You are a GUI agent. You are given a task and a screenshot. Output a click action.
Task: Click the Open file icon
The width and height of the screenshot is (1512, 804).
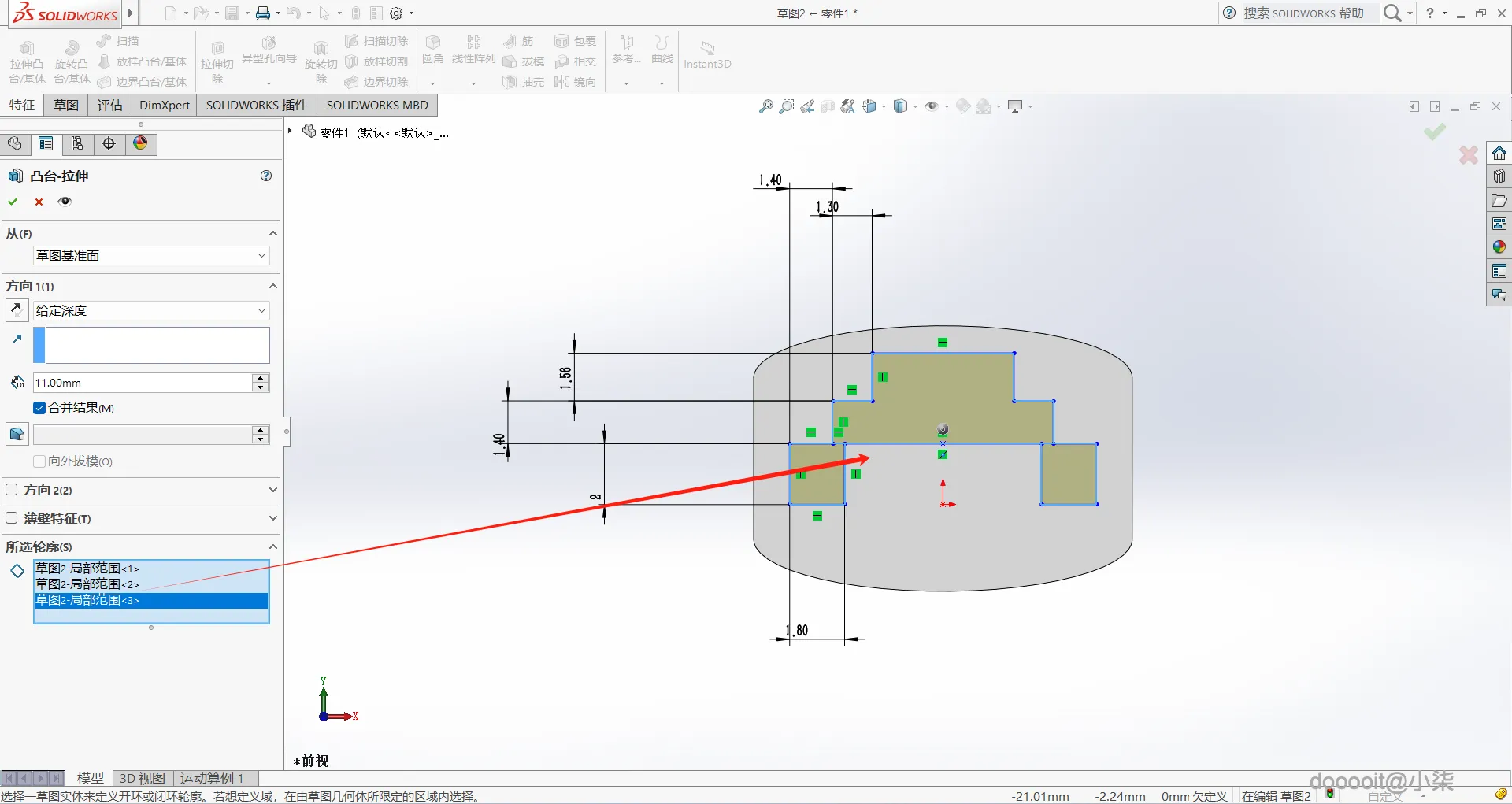tap(201, 13)
